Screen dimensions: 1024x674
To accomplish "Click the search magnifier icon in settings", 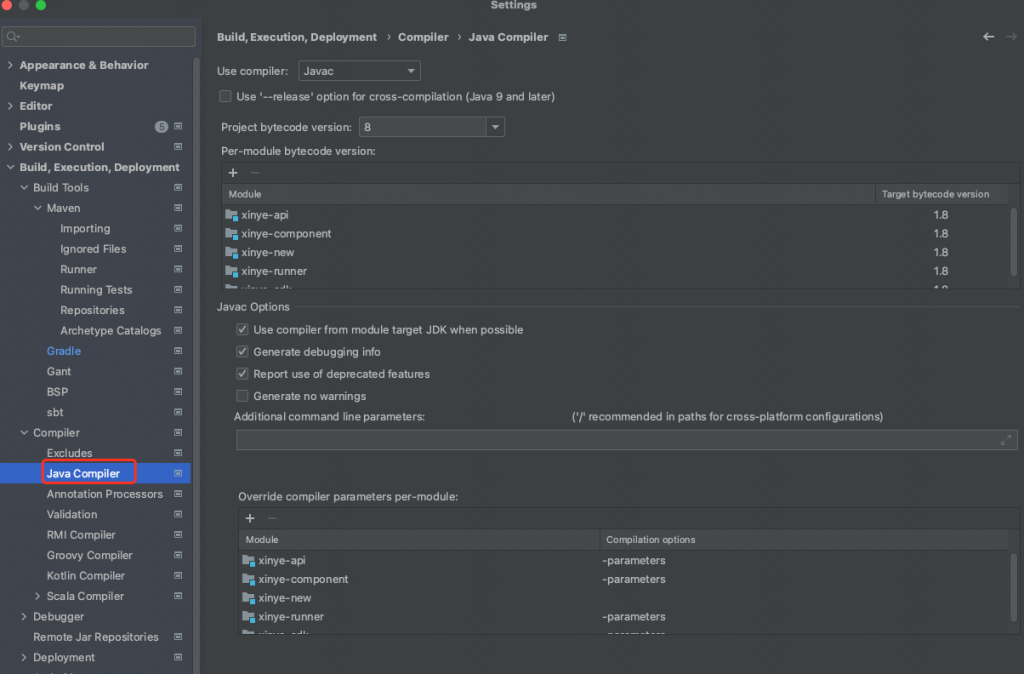I will pyautogui.click(x=12, y=37).
